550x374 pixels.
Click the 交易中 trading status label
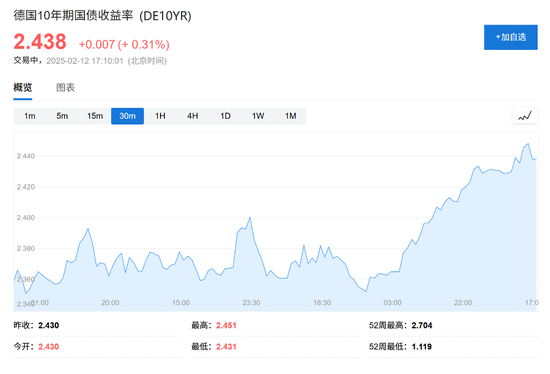point(25,61)
